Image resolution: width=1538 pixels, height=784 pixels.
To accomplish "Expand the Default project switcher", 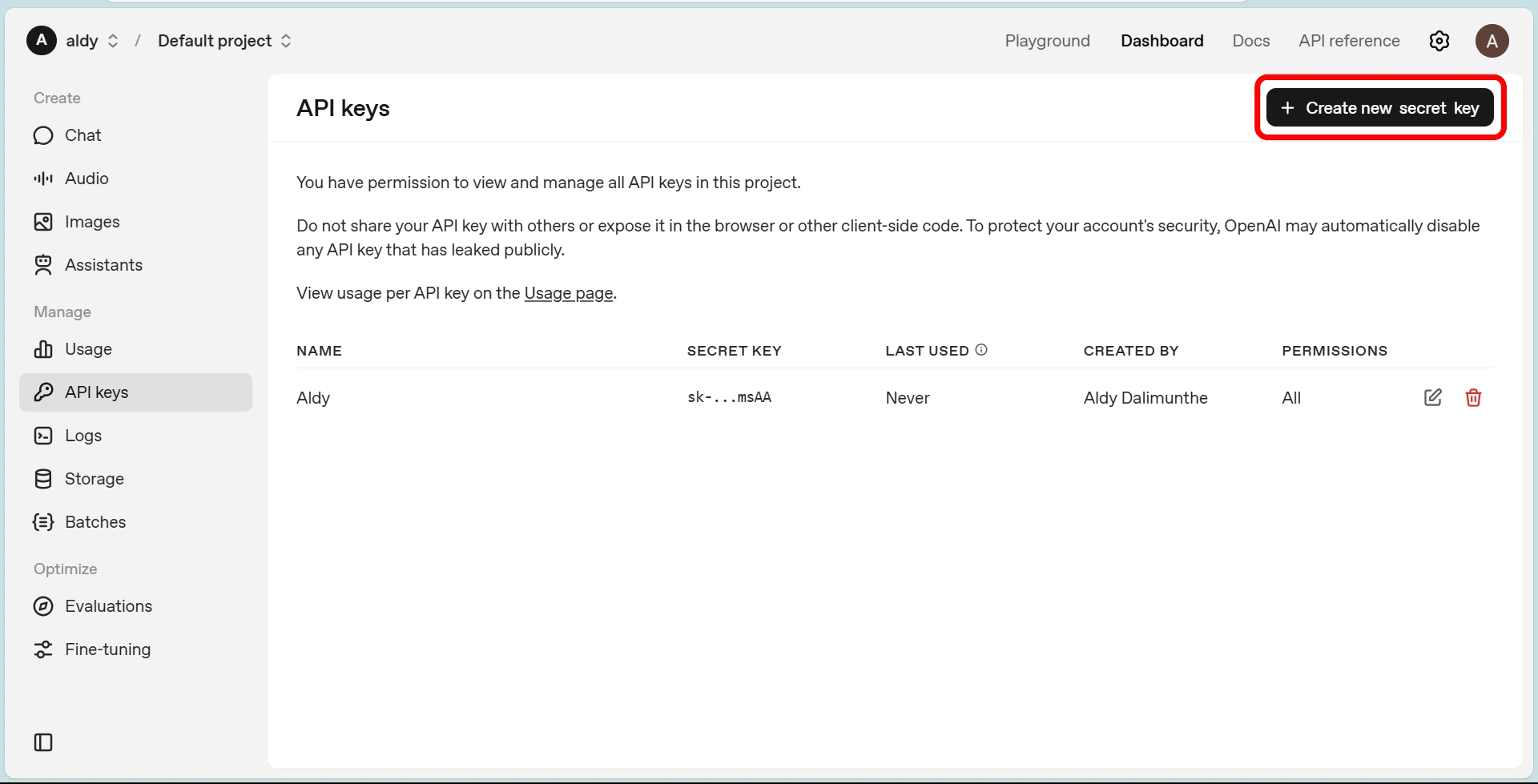I will [x=286, y=41].
